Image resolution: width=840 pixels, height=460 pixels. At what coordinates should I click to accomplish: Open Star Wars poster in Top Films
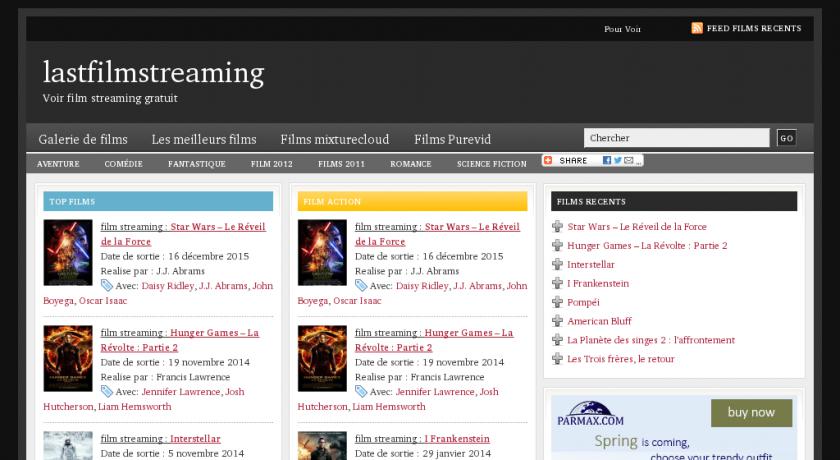[68, 252]
